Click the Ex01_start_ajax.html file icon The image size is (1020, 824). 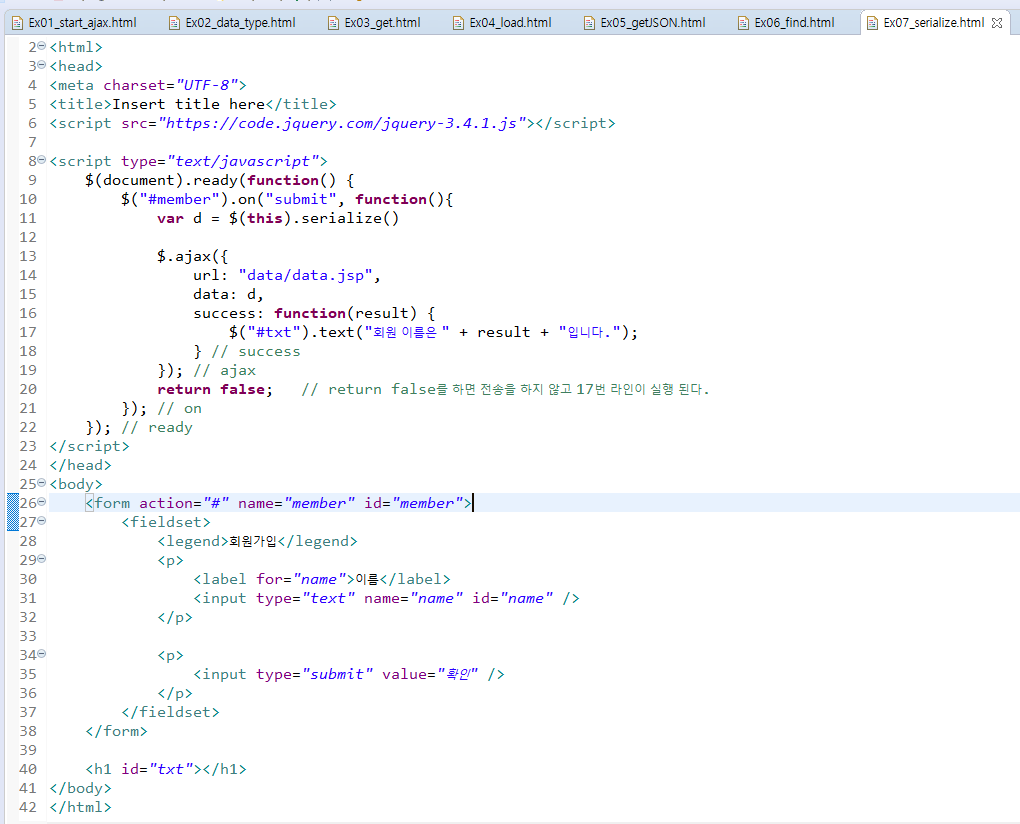coord(18,23)
